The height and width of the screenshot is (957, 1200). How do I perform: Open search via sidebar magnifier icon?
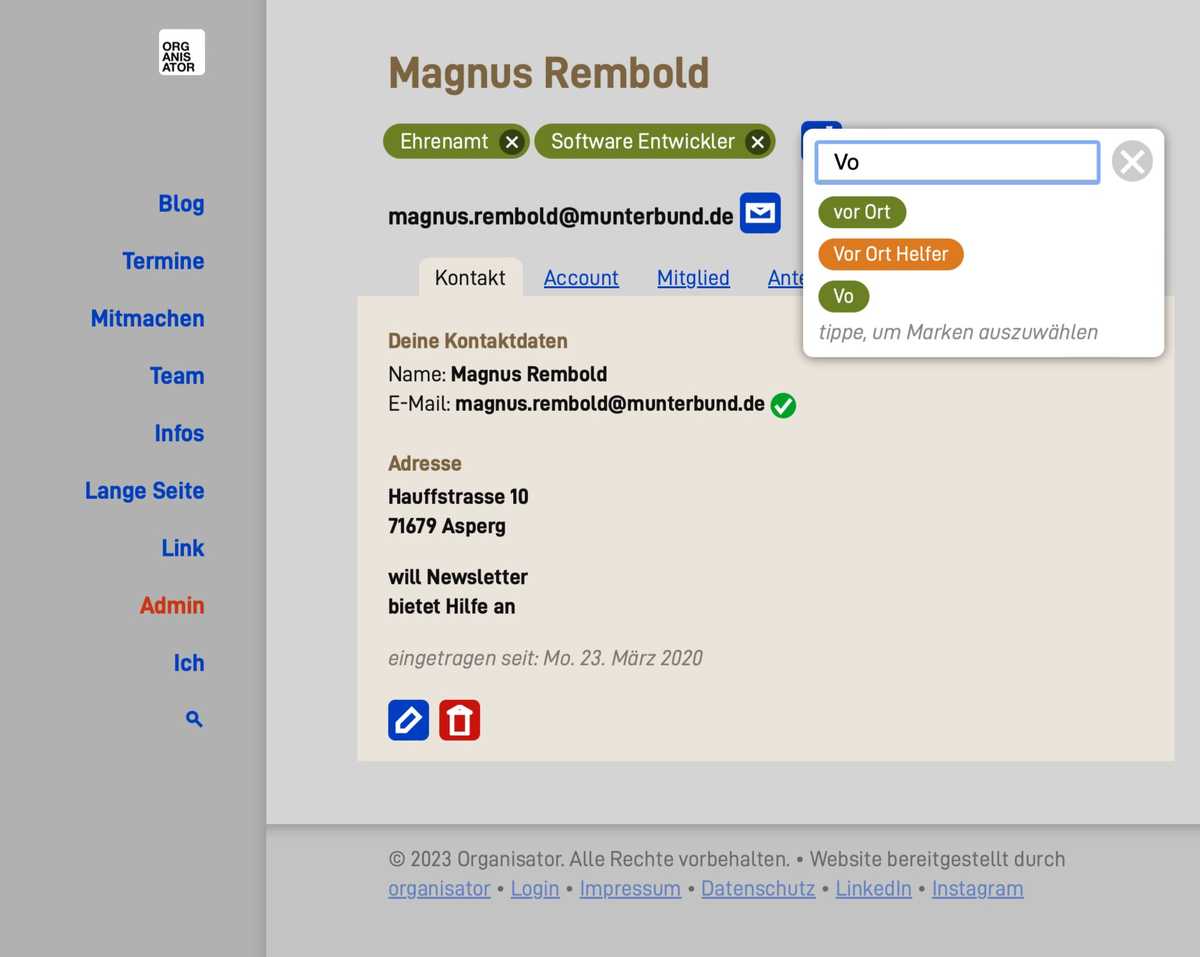[194, 719]
